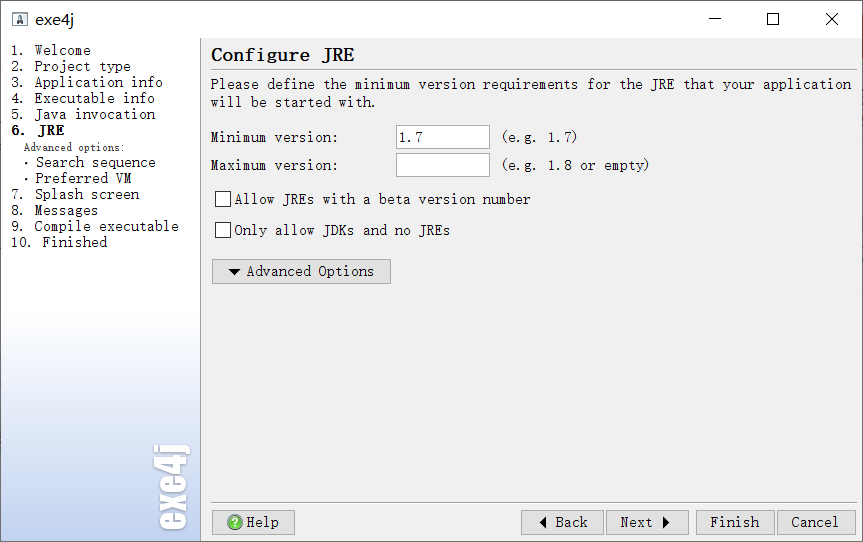Go back to the previous wizard step
The height and width of the screenshot is (542, 863).
click(562, 522)
